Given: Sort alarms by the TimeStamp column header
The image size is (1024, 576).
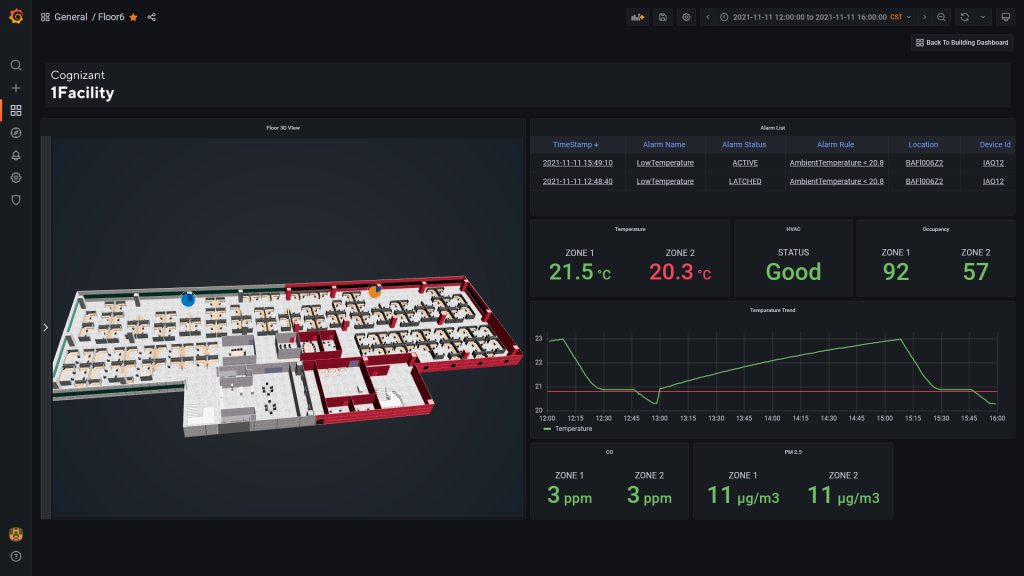Looking at the screenshot, I should [572, 144].
